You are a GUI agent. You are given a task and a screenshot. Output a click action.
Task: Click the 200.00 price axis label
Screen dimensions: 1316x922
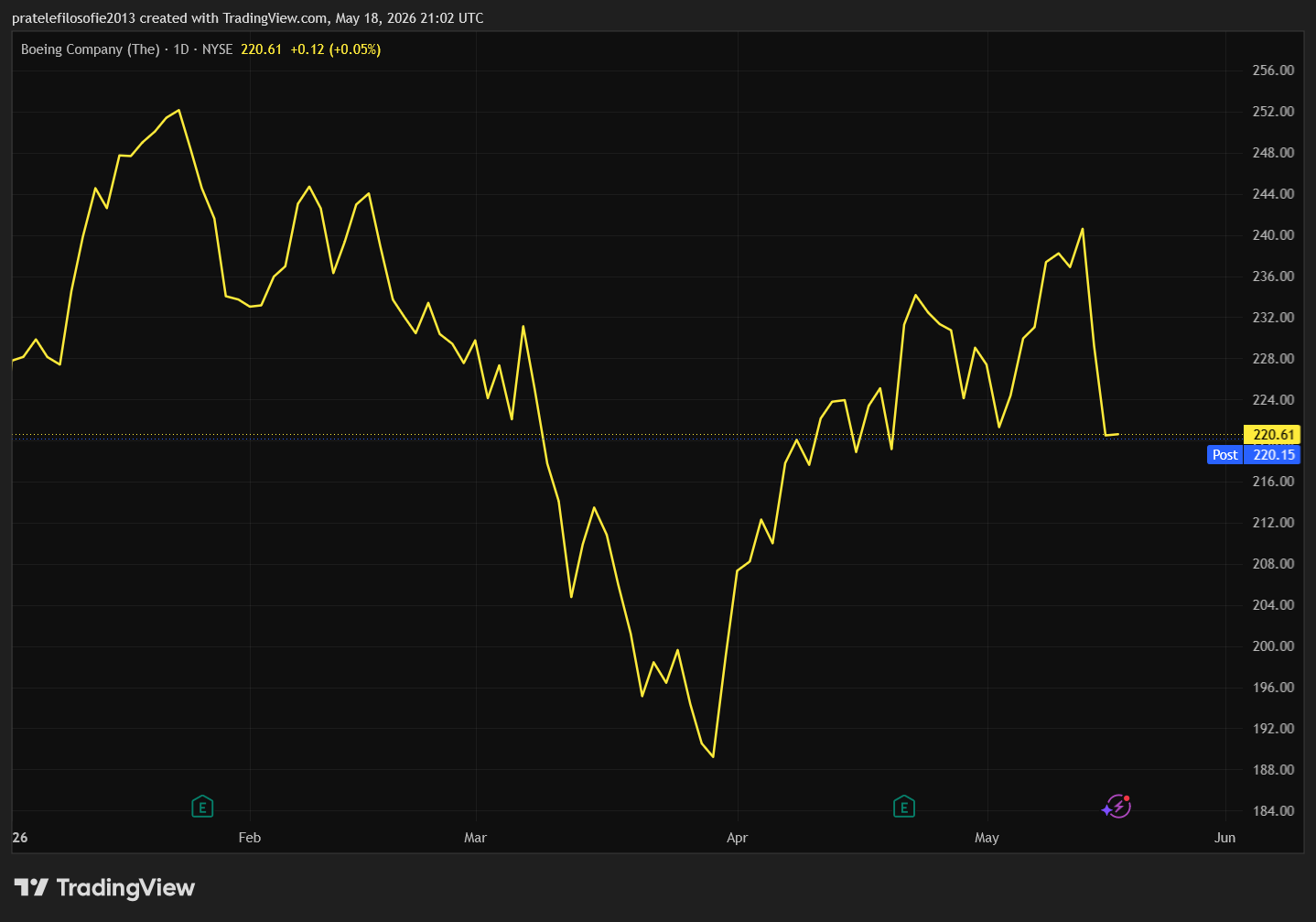coord(1273,646)
